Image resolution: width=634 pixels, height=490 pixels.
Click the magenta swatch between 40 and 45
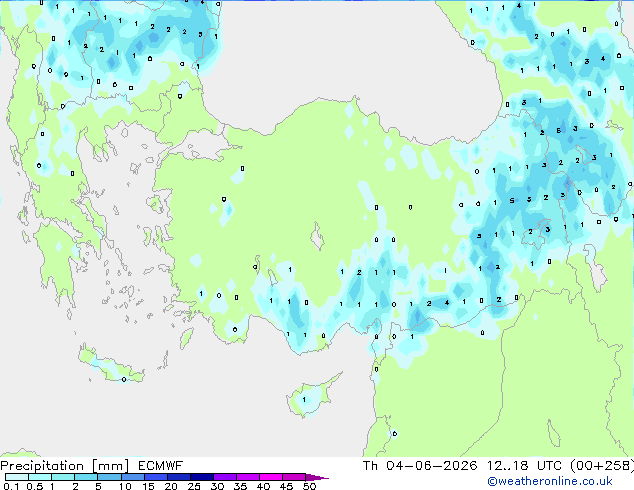coord(271,477)
